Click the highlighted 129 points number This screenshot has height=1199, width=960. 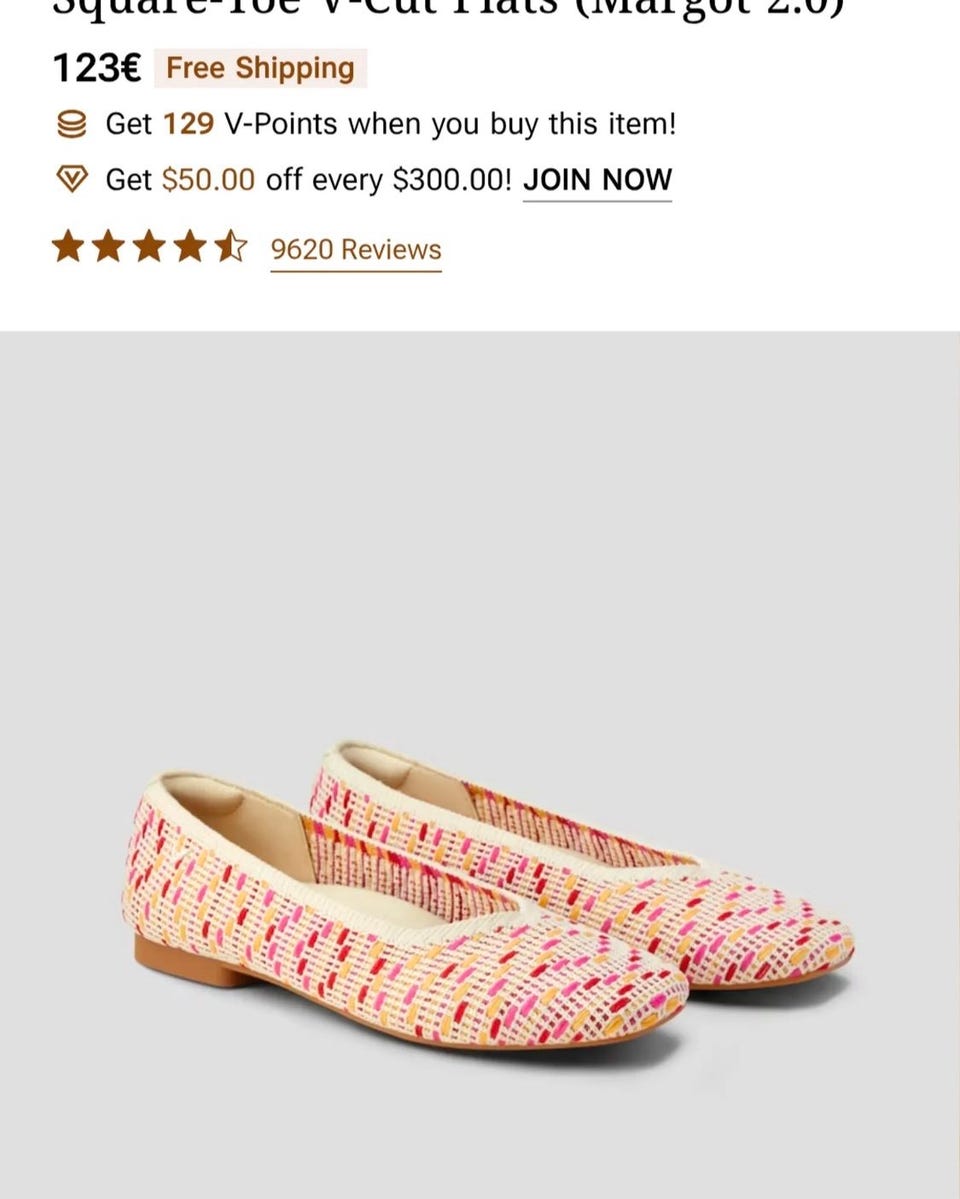tap(188, 125)
